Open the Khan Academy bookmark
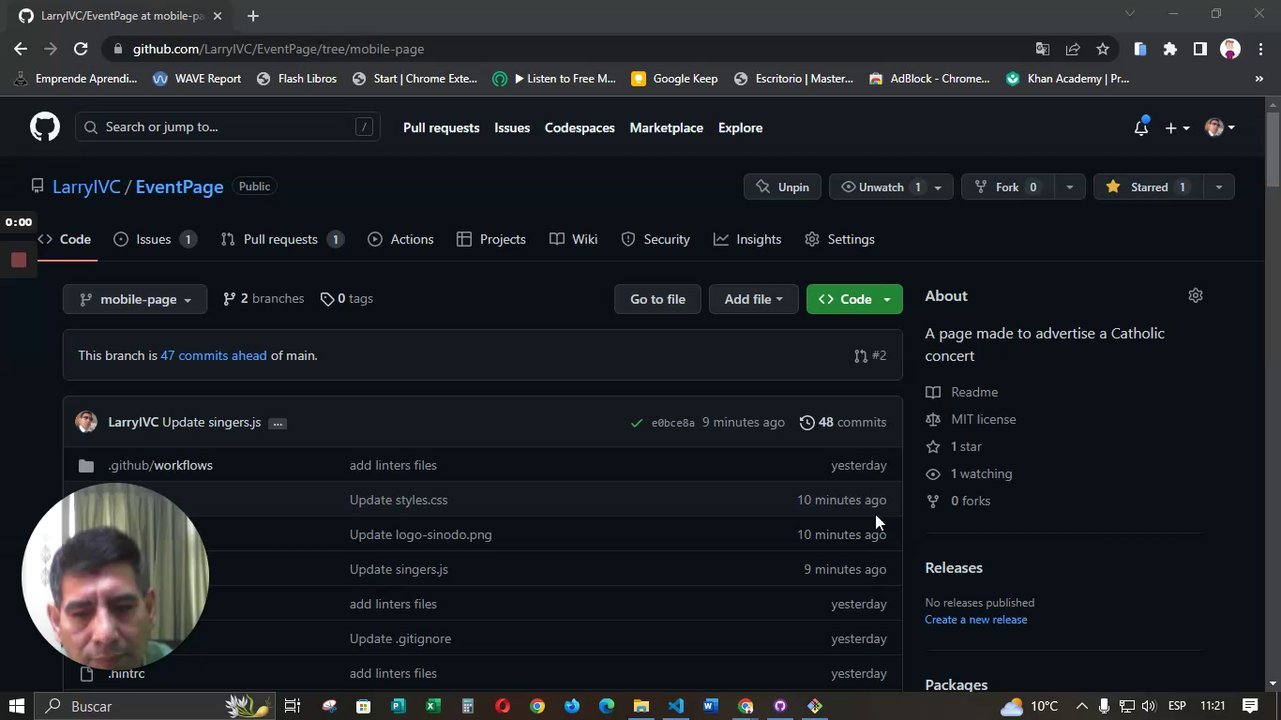This screenshot has height=720, width=1281. [x=1067, y=78]
